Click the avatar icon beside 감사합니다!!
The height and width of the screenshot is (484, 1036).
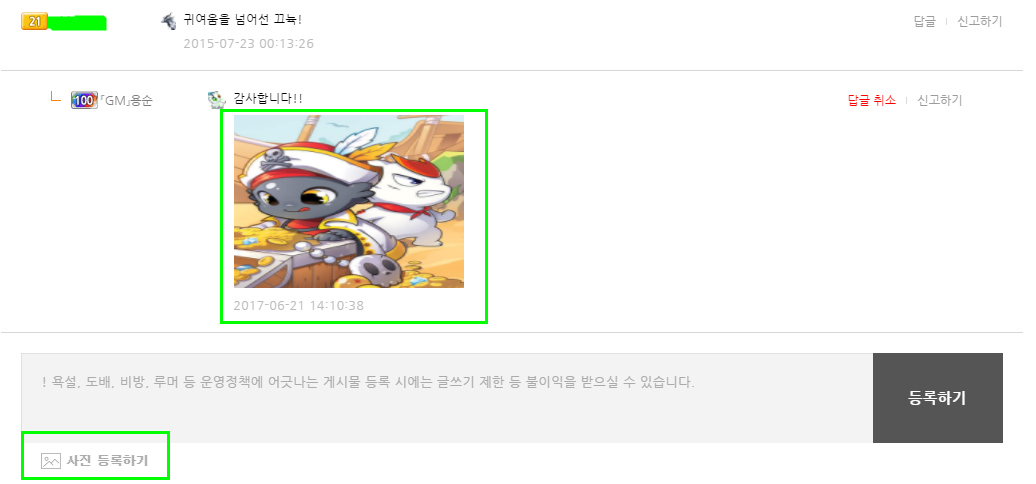(216, 100)
